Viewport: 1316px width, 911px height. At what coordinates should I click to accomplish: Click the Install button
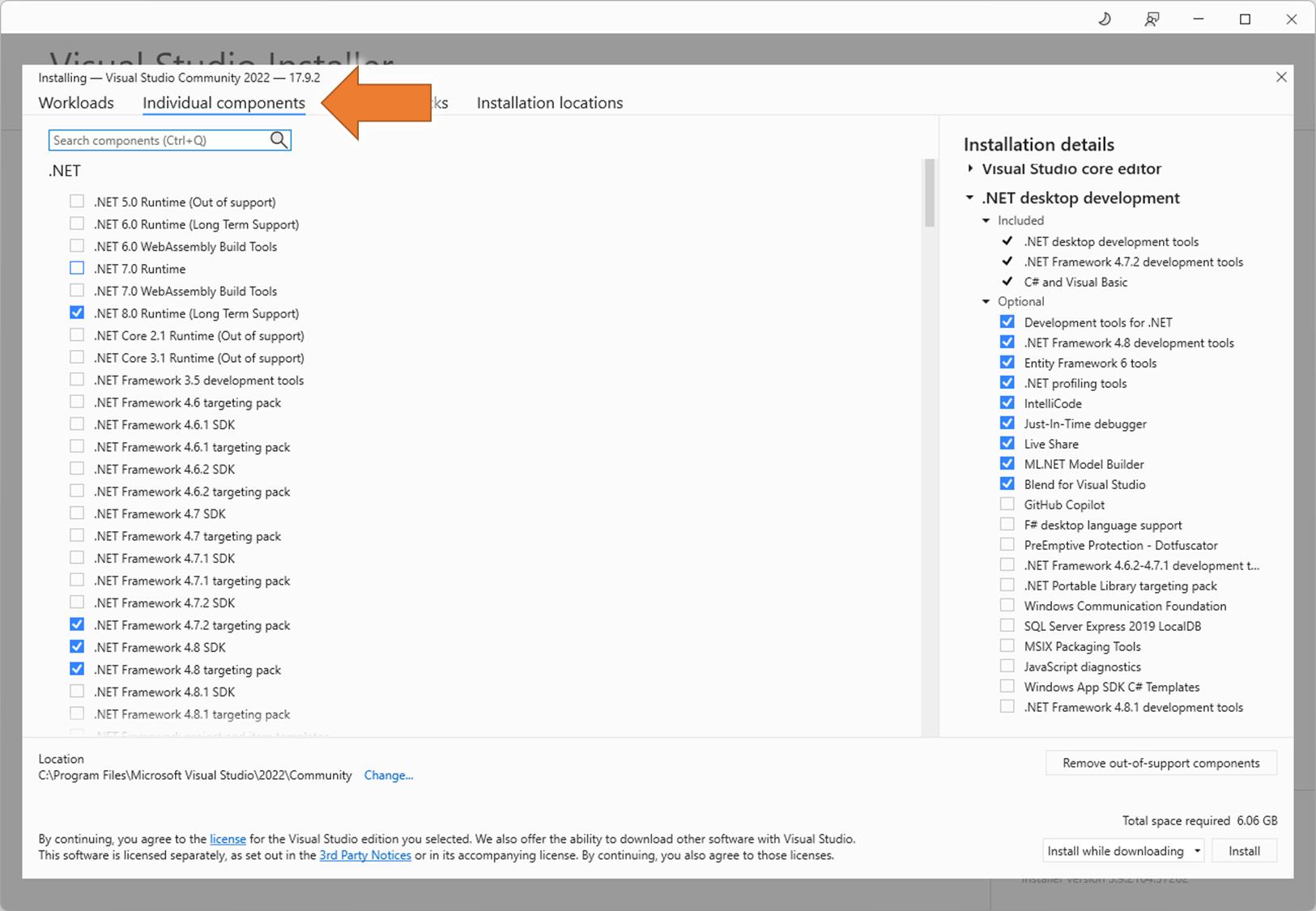(1244, 851)
